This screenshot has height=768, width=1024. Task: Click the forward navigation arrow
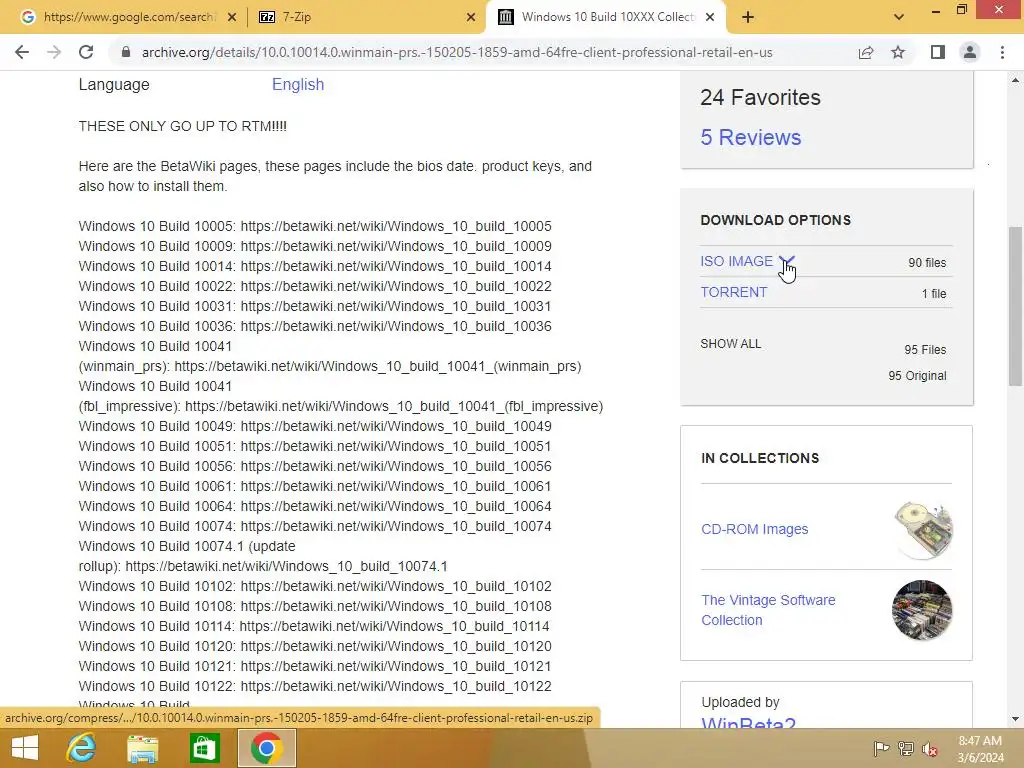pos(54,52)
